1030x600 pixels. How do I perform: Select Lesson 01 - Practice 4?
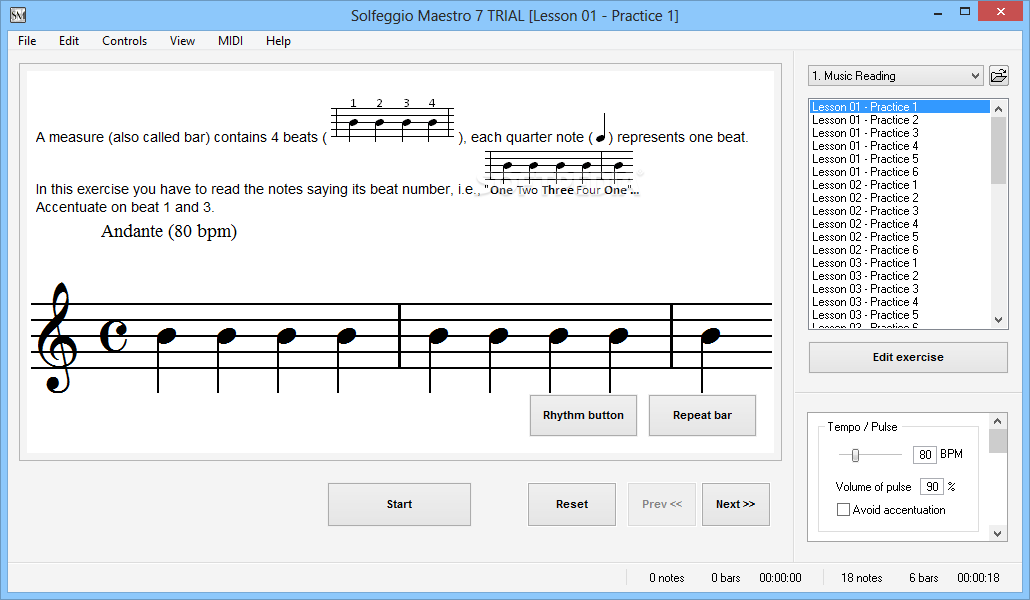point(899,146)
